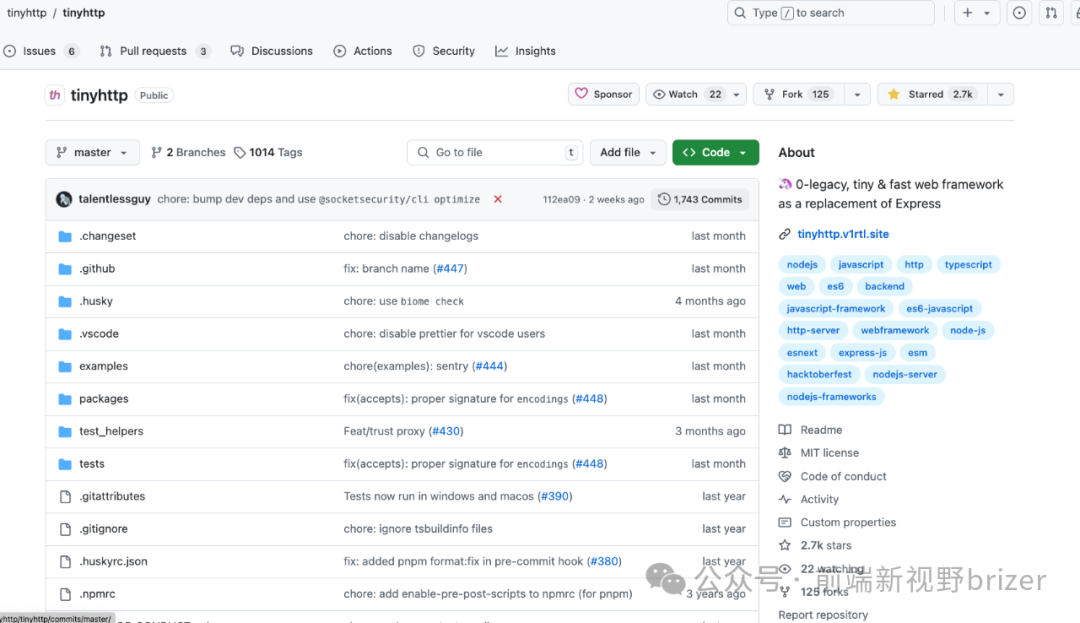This screenshot has width=1080, height=623.
Task: Click the .vscode folder icon
Action: pos(65,334)
